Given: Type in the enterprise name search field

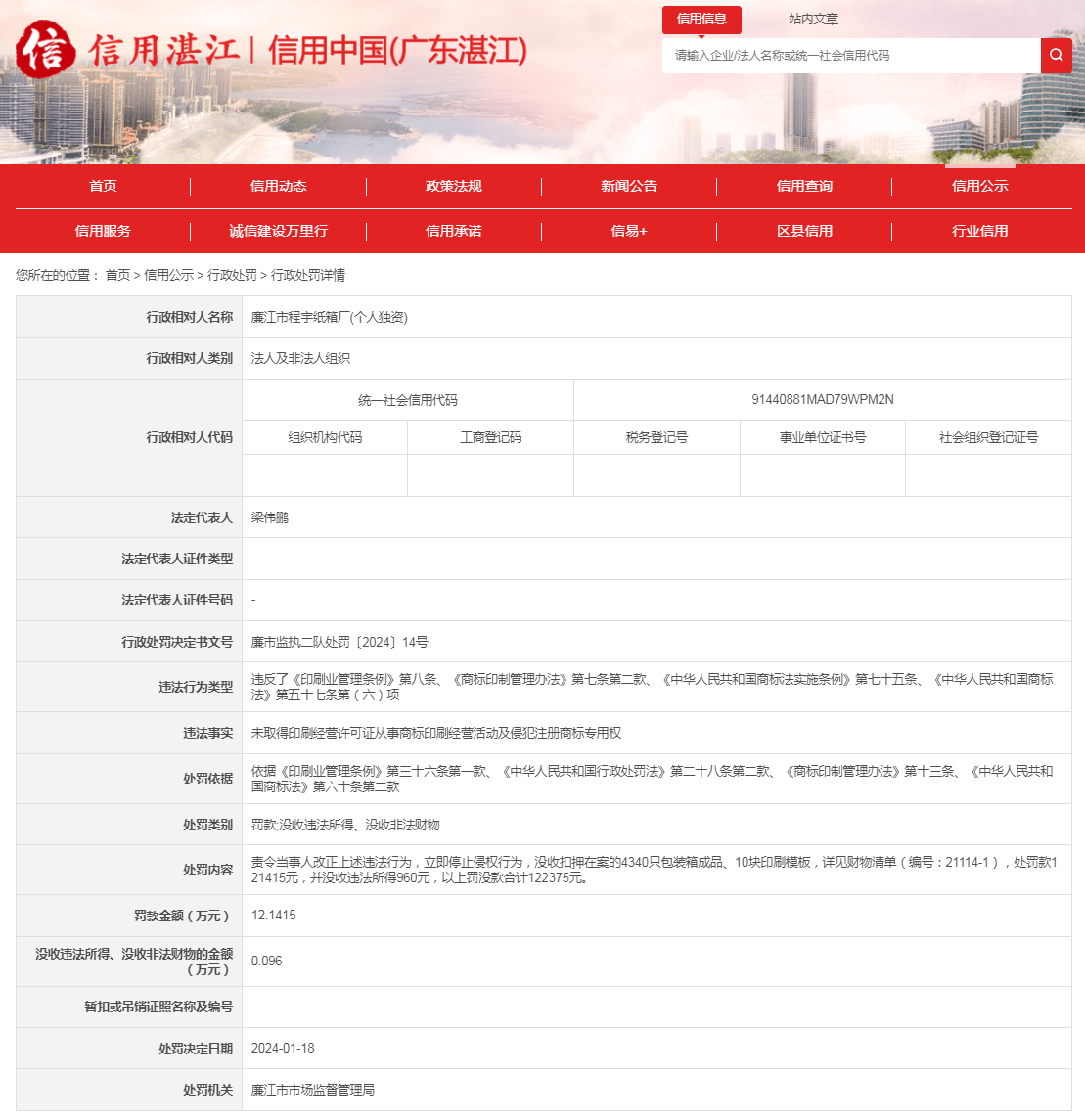Looking at the screenshot, I should coord(851,56).
